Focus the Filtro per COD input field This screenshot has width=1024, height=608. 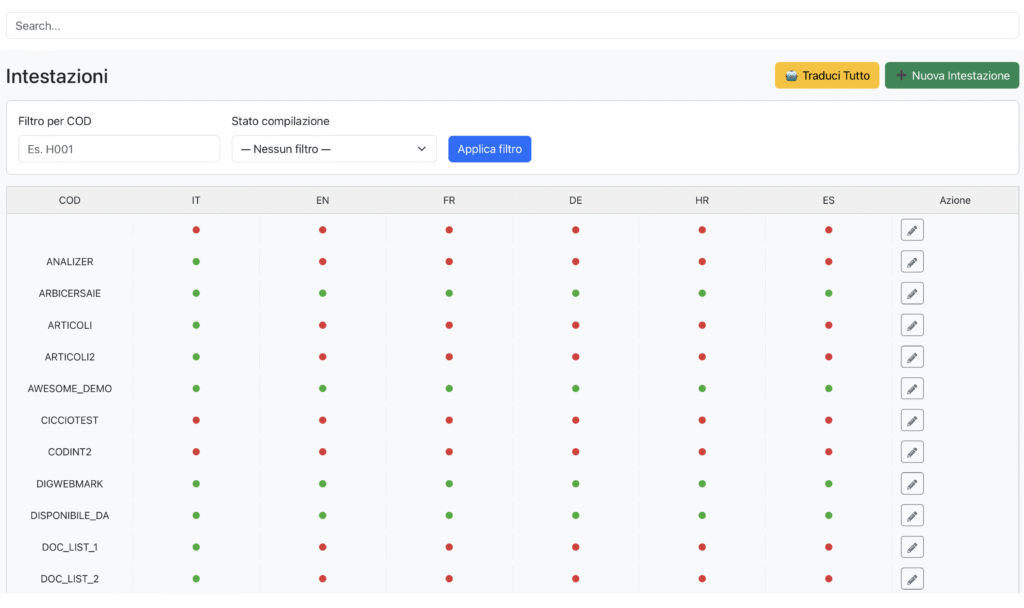(119, 149)
